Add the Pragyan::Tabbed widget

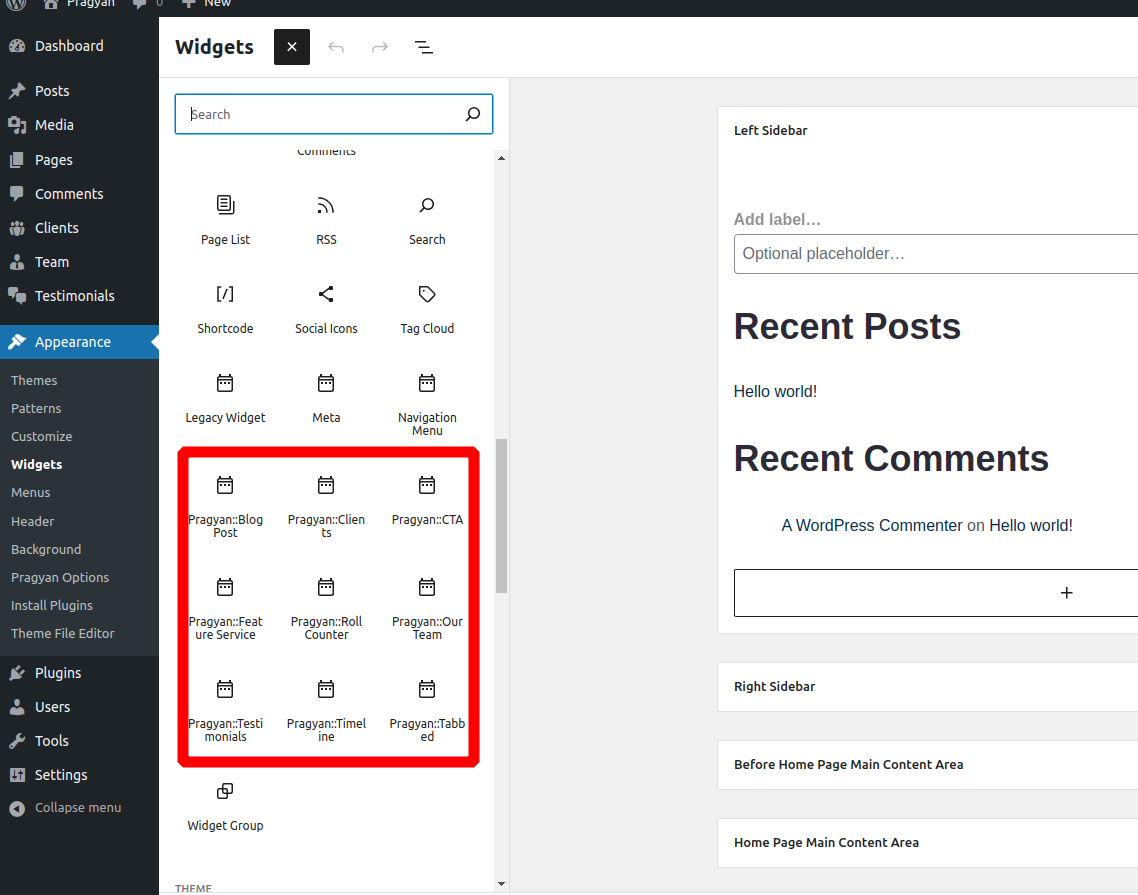point(427,711)
